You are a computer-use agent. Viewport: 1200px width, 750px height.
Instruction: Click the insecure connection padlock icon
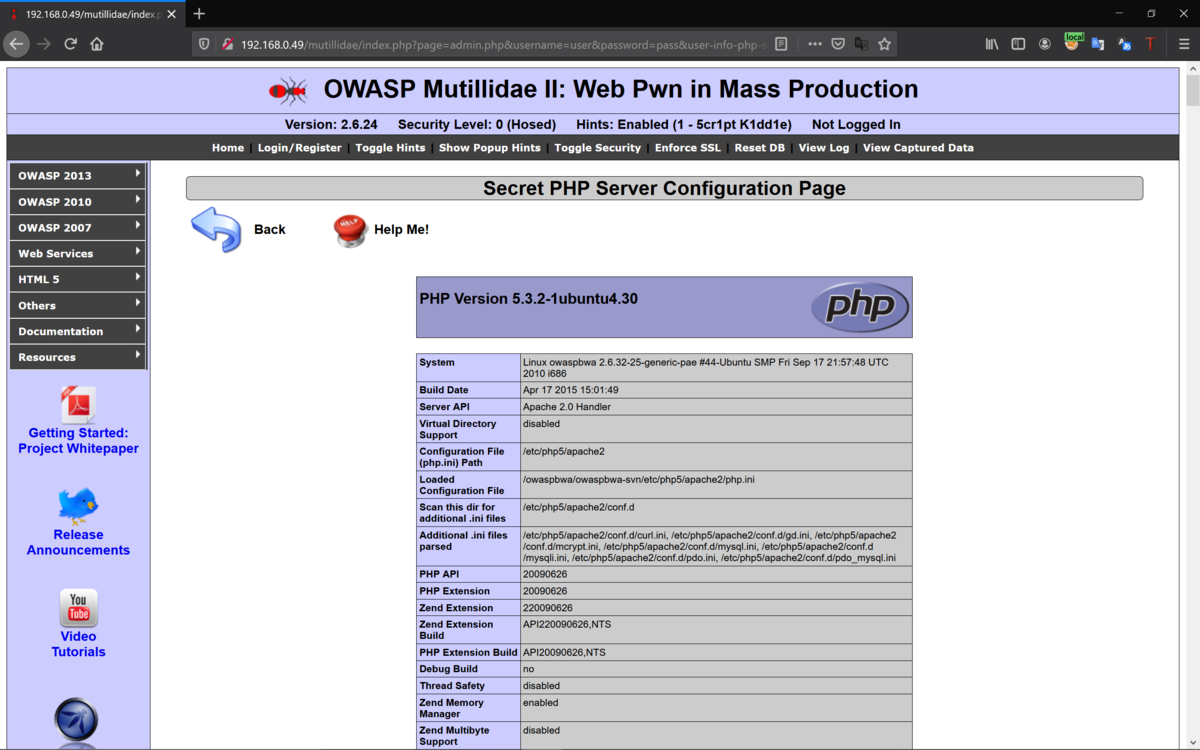click(227, 44)
